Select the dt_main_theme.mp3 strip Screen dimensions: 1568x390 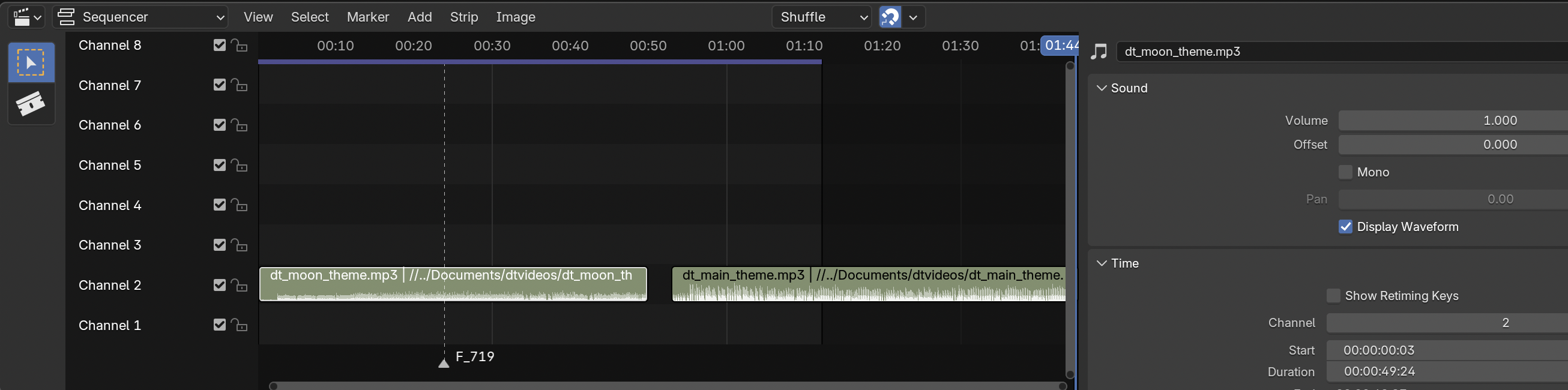869,284
